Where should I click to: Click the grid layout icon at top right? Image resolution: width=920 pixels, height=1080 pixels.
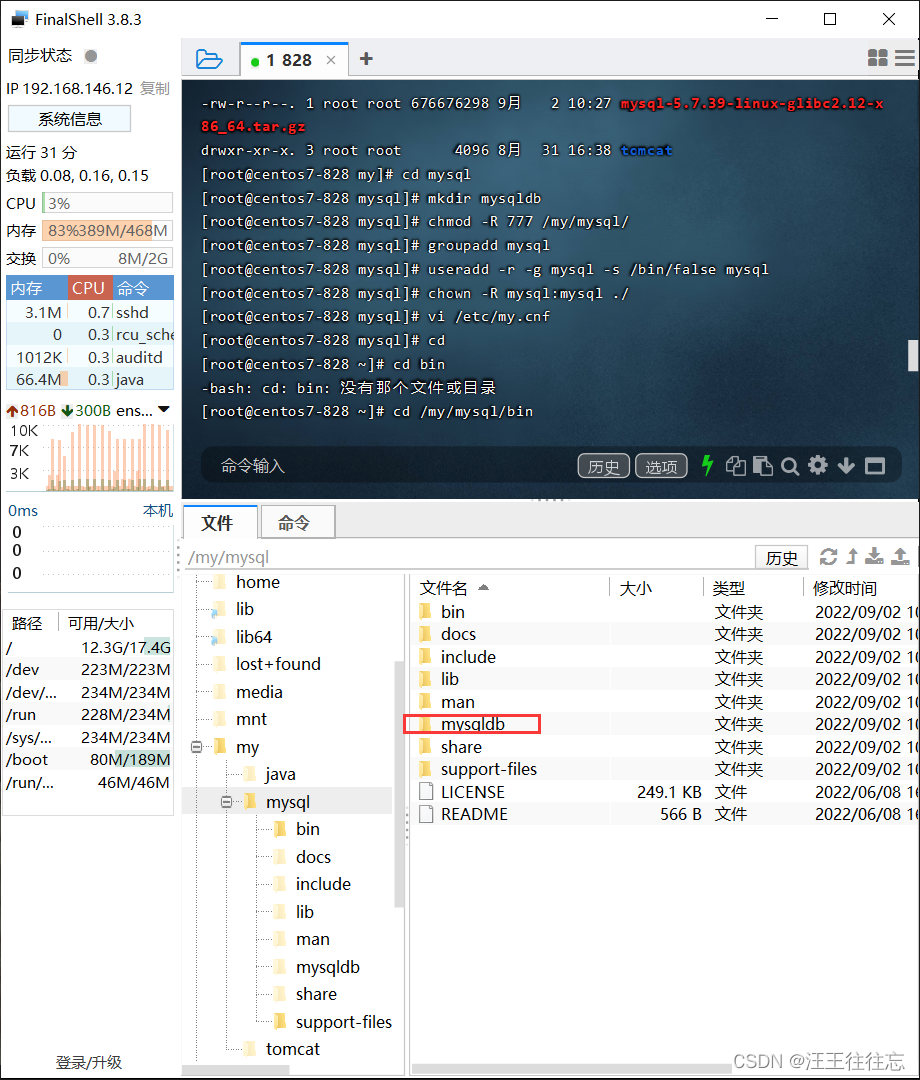point(878,57)
